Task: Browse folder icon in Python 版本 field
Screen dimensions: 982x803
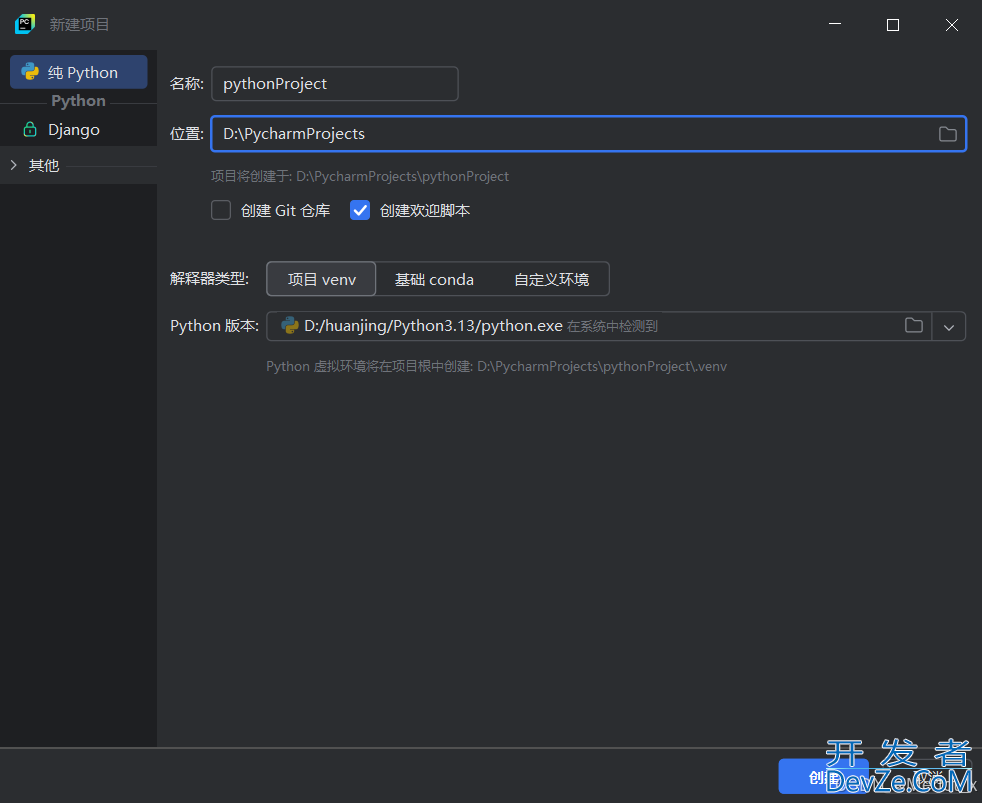Action: pos(914,326)
